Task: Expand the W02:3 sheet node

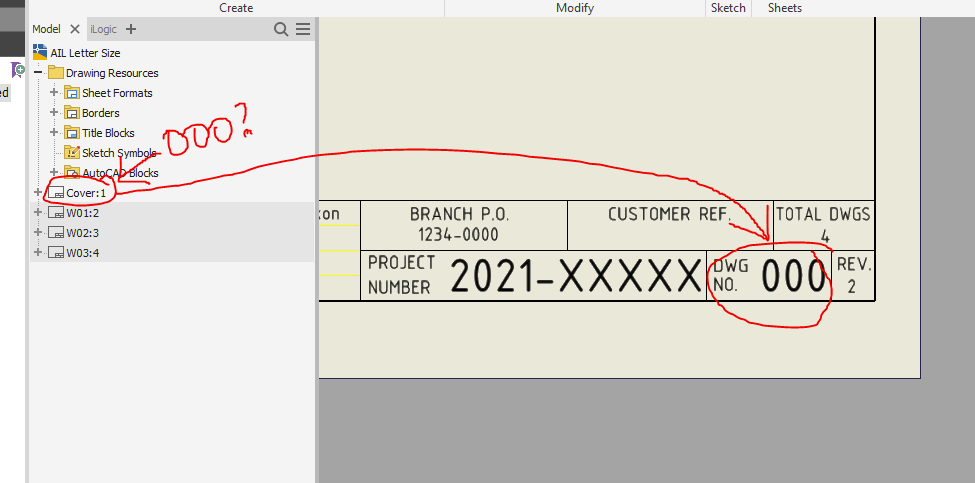Action: 39,232
